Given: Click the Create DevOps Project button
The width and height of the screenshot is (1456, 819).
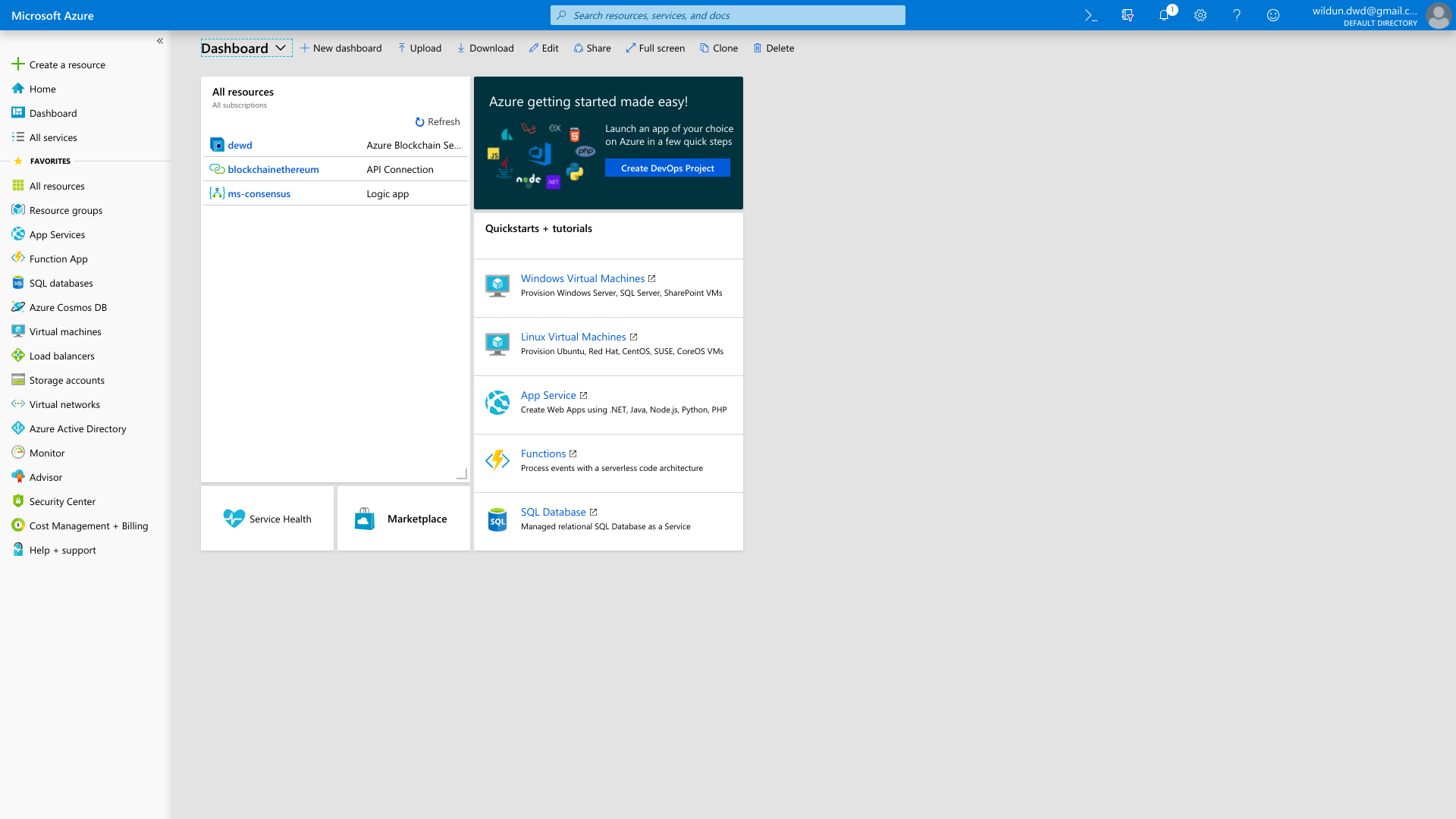Looking at the screenshot, I should tap(667, 168).
